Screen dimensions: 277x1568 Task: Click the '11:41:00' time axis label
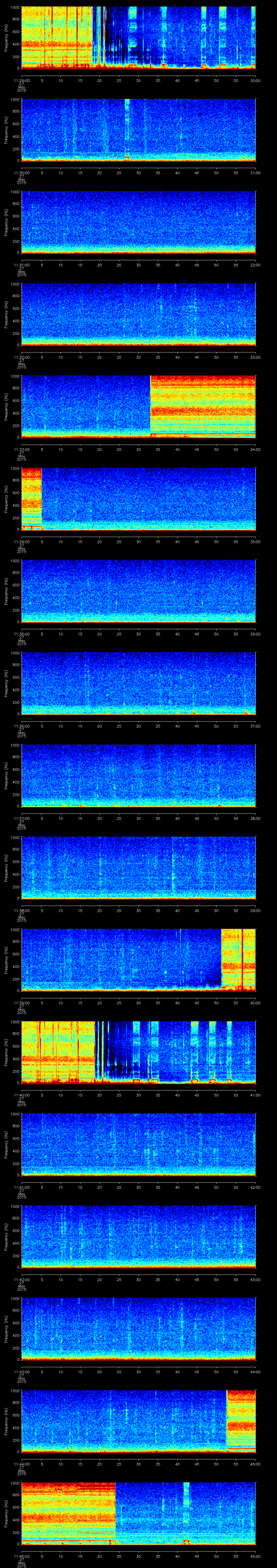tap(21, 1187)
